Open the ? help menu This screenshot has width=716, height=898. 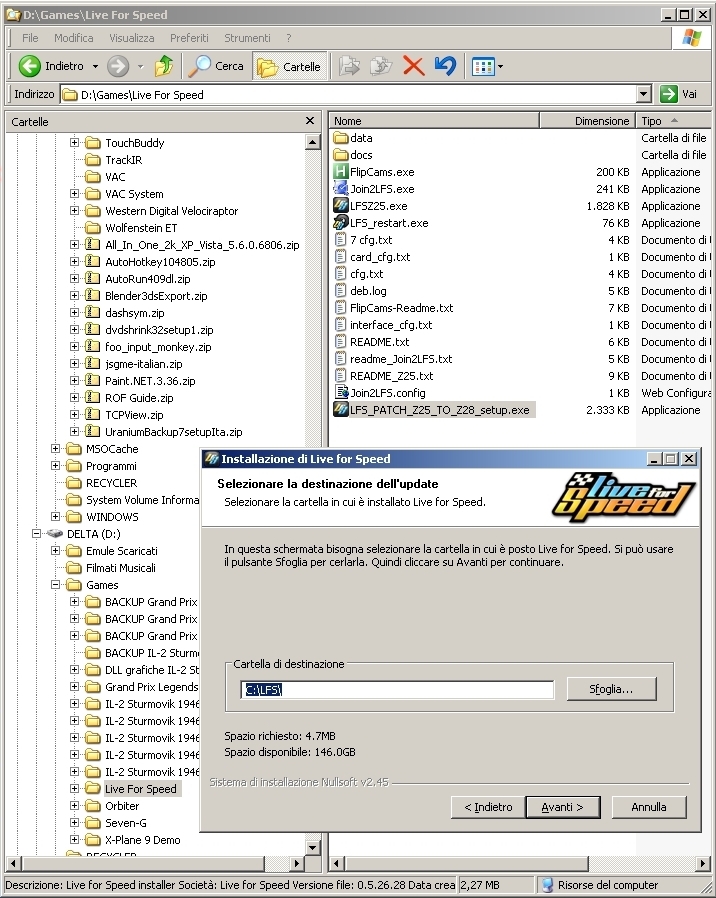(289, 38)
